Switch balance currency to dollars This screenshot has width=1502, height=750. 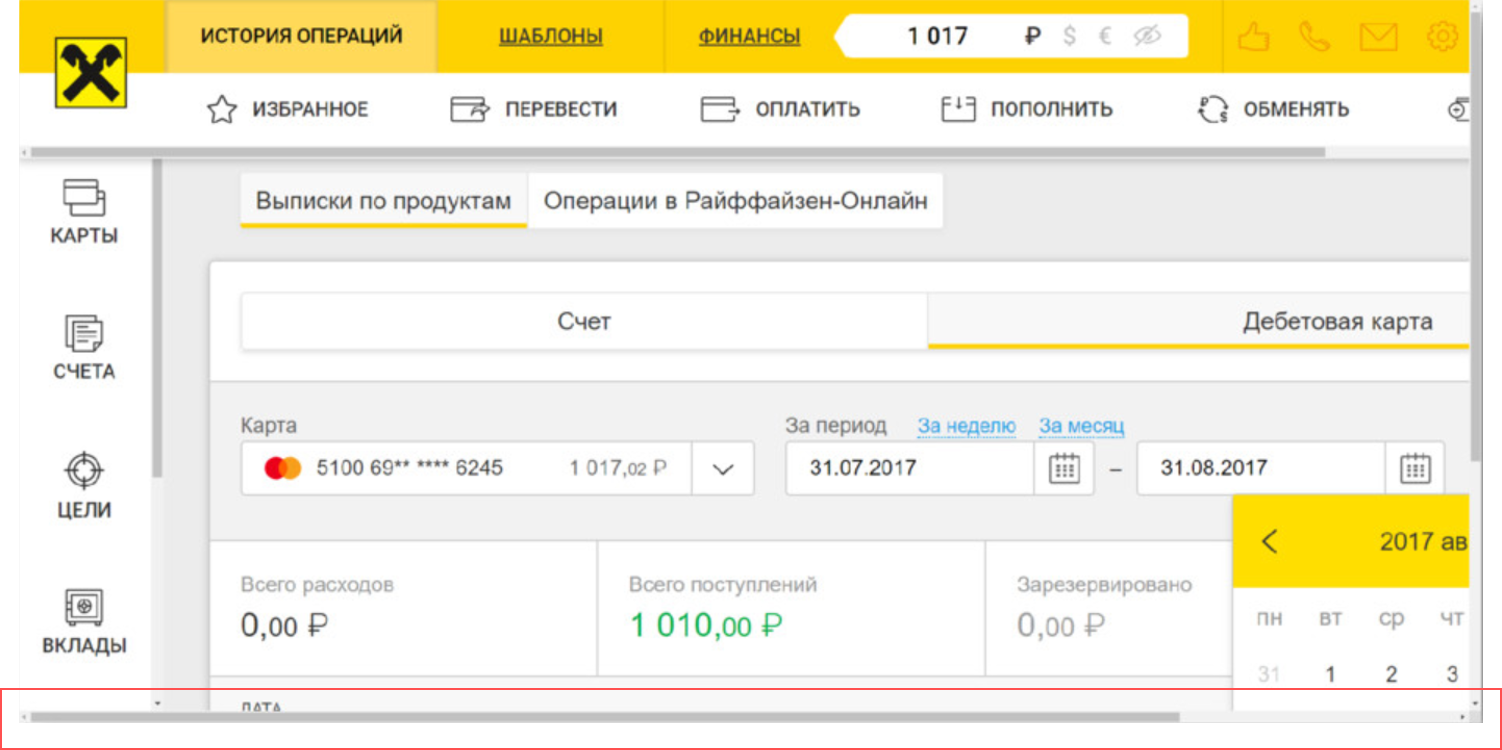tap(1070, 36)
